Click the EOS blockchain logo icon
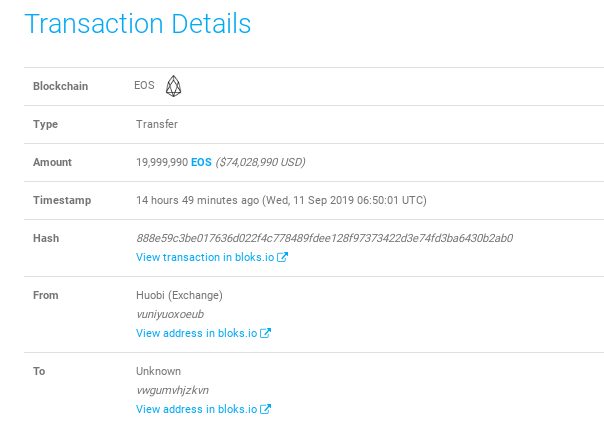Image resolution: width=604 pixels, height=442 pixels. [x=173, y=86]
